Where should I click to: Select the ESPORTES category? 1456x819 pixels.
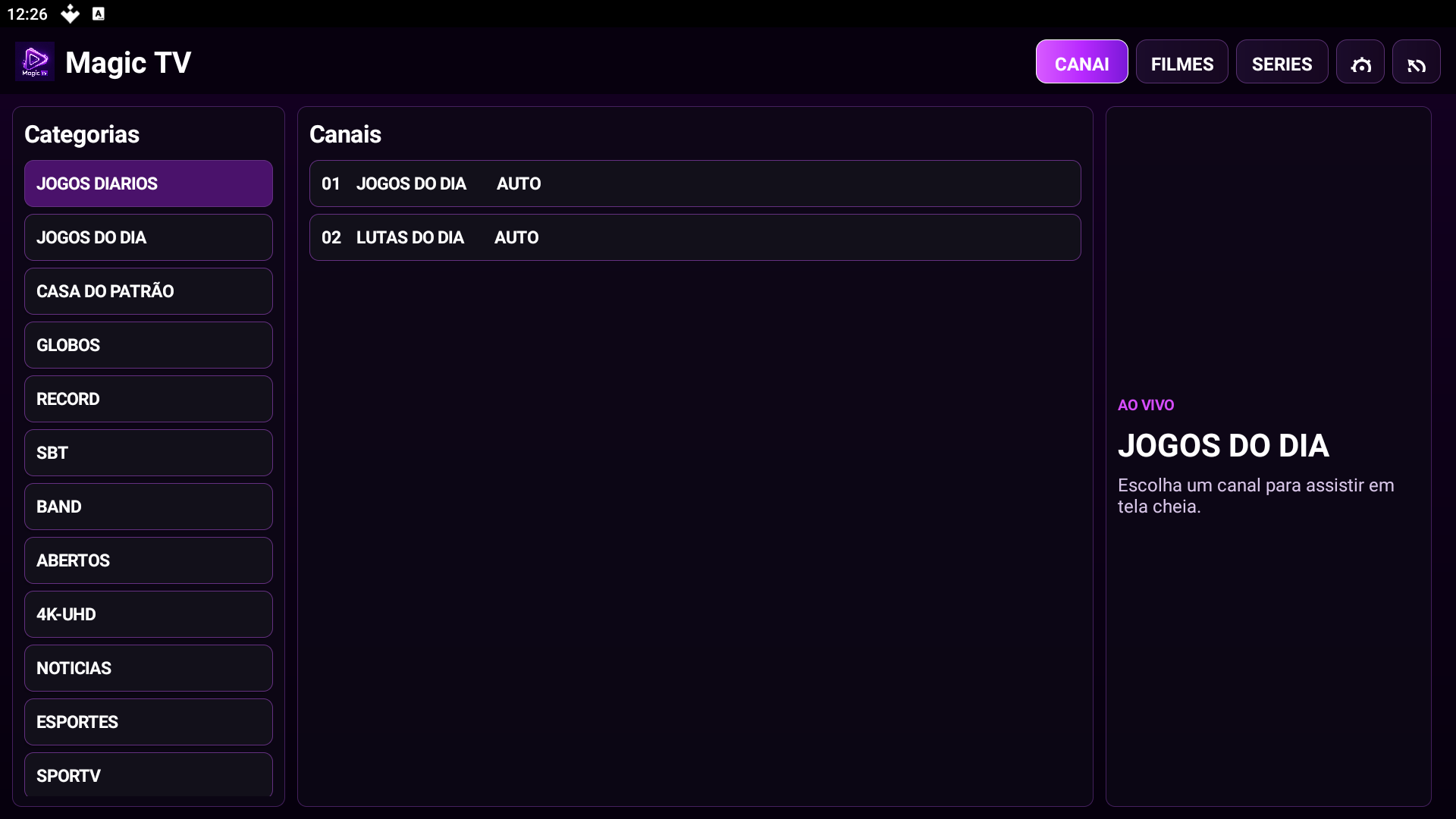149,722
